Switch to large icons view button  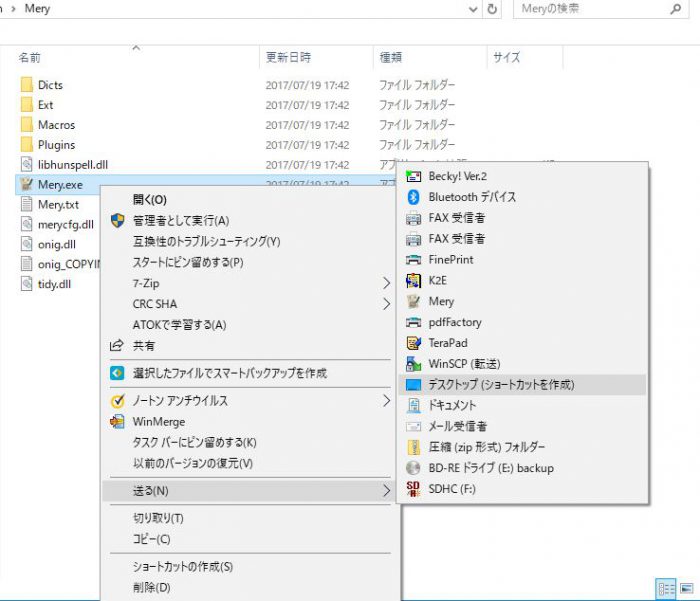(x=687, y=588)
